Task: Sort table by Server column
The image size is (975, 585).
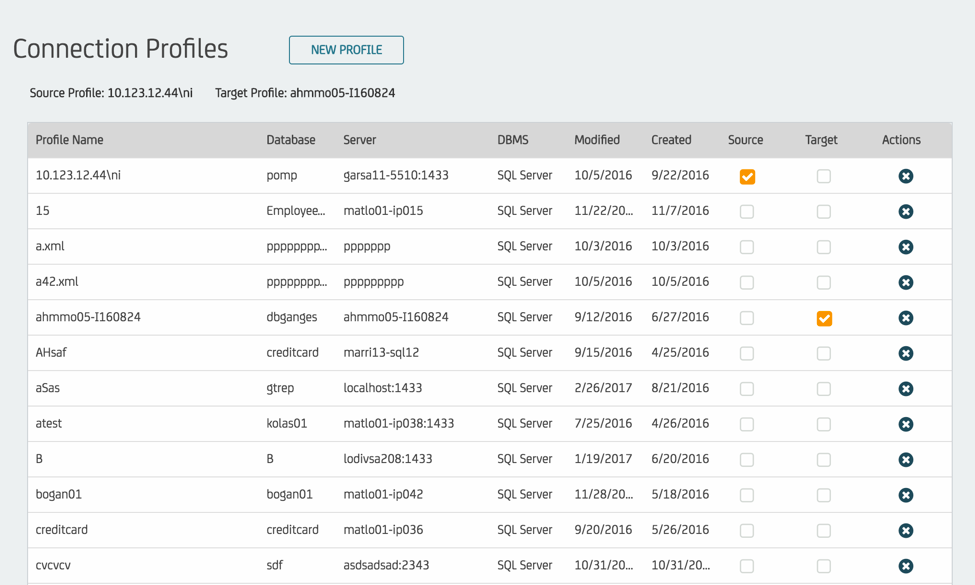Action: 359,140
